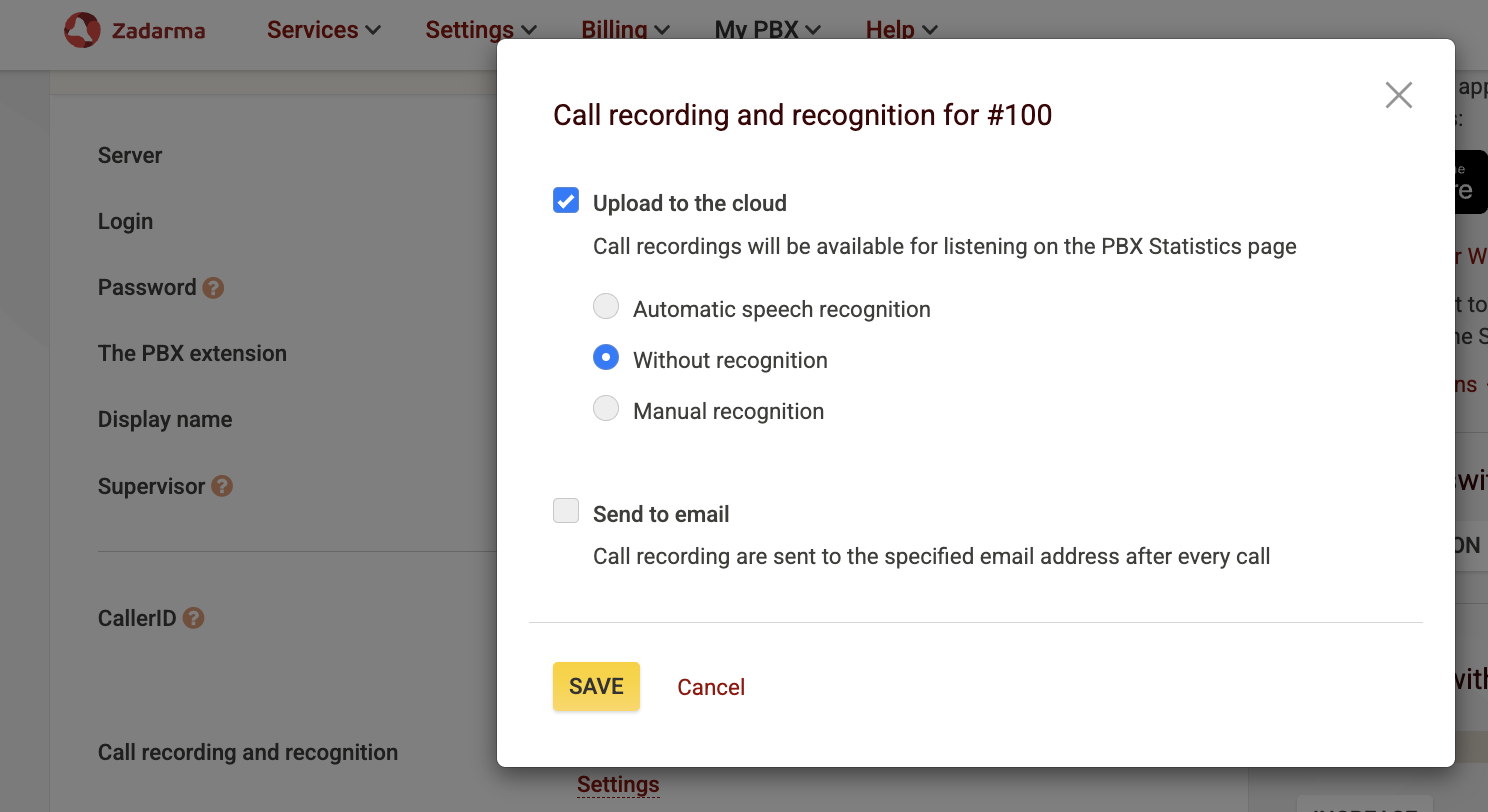The image size is (1488, 812).
Task: Click the Call recording and recognition row
Action: [248, 752]
